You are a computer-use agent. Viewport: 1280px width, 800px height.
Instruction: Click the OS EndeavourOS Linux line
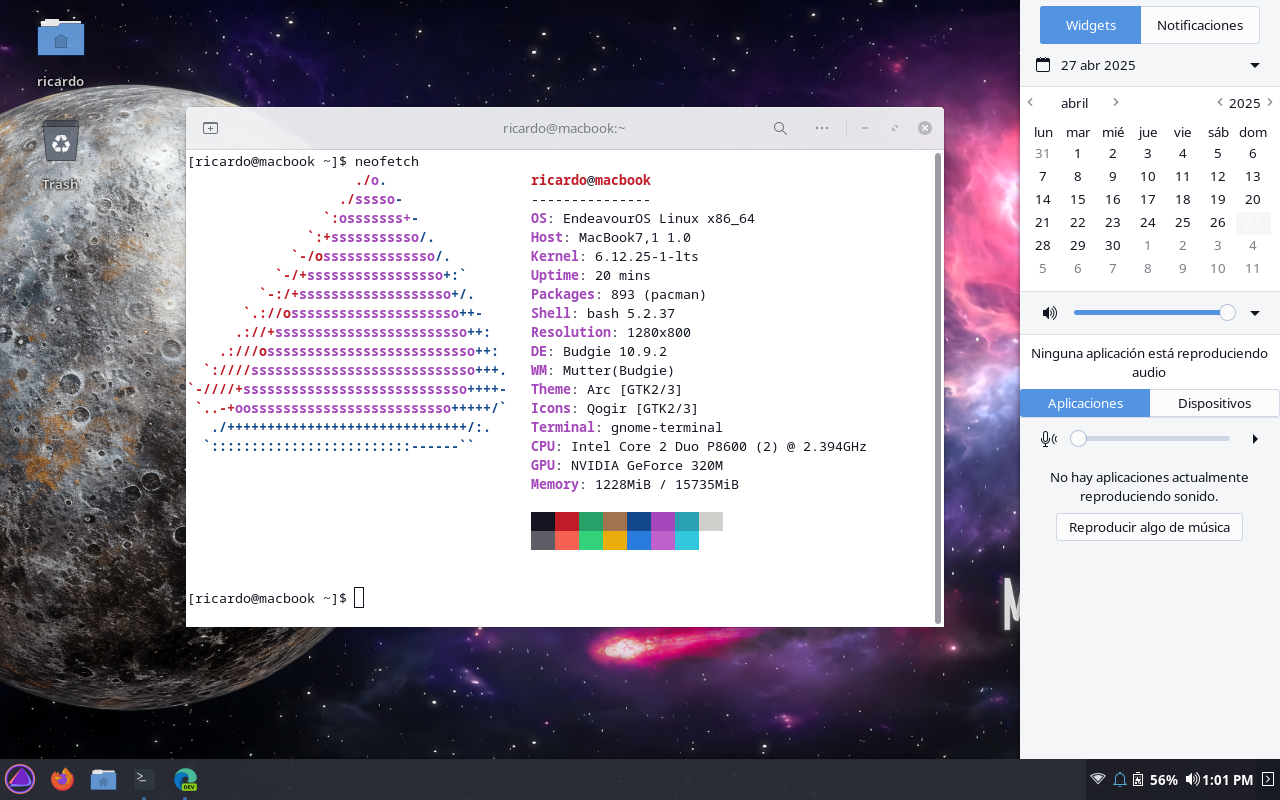point(642,218)
